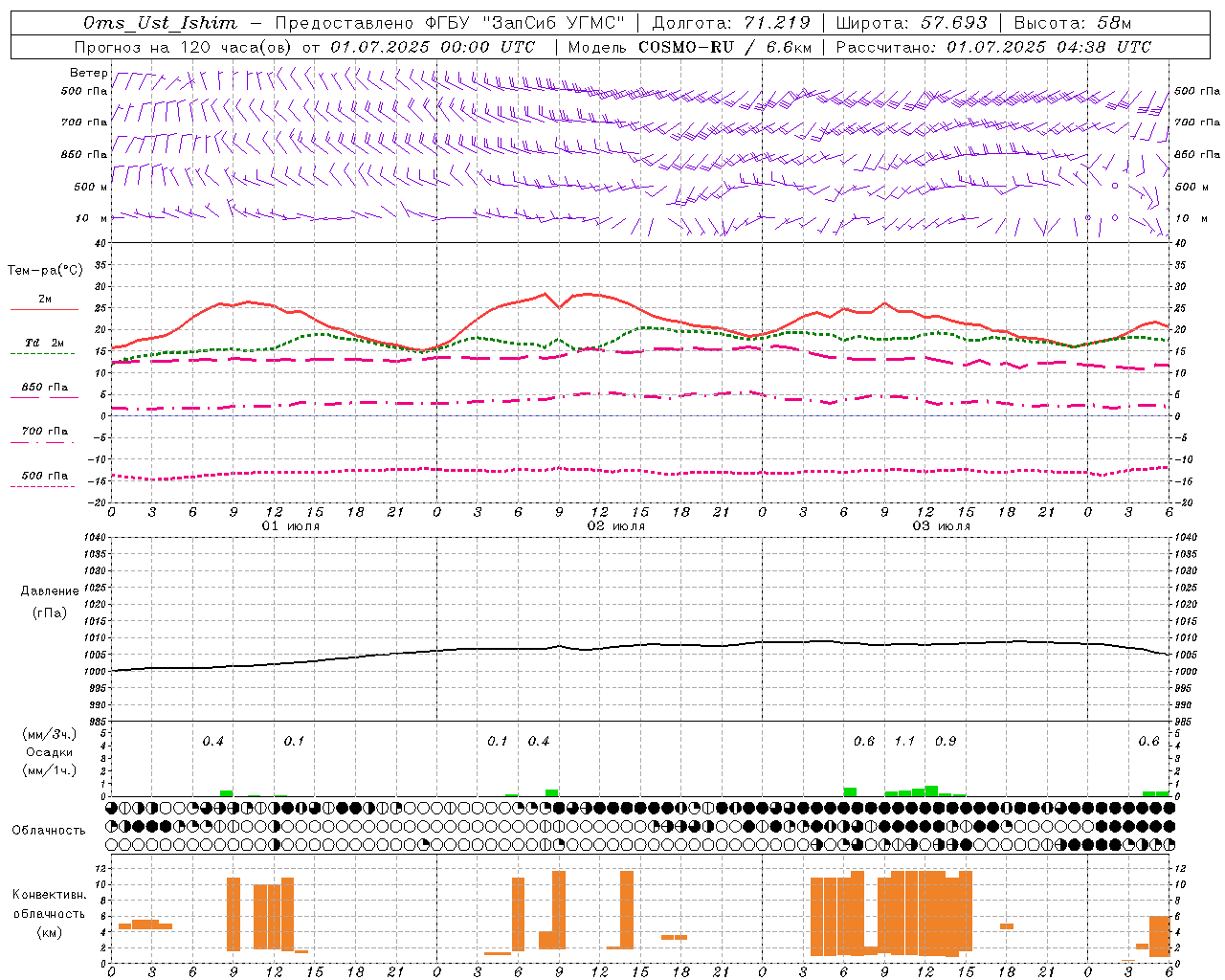Click the Осадки panel label
Image resolution: width=1225 pixels, height=980 pixels.
tap(49, 752)
